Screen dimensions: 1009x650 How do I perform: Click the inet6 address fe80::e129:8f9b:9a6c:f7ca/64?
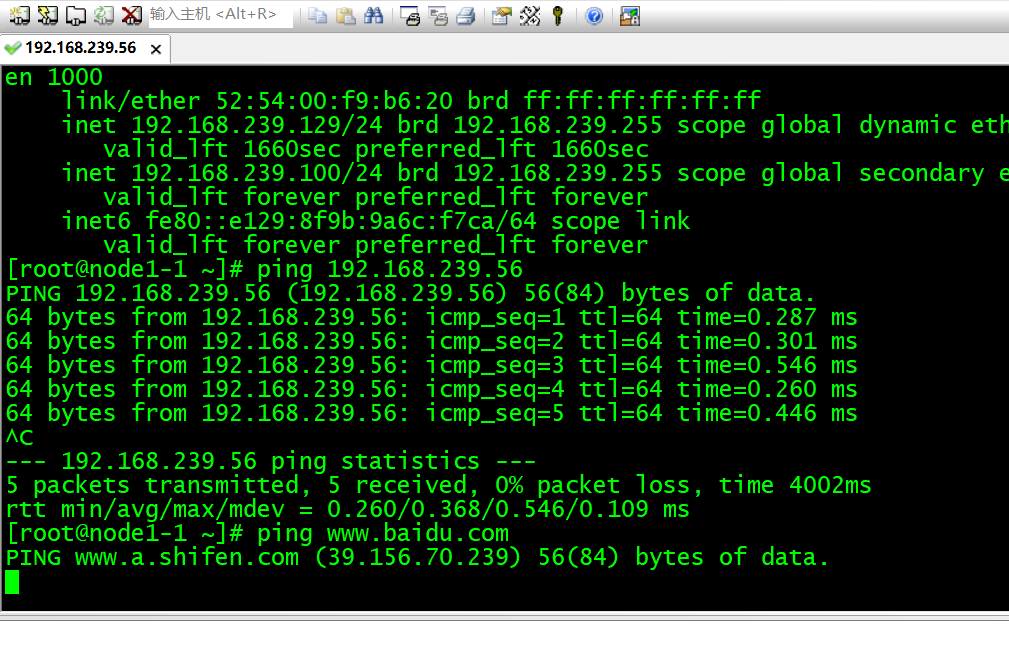pos(340,221)
